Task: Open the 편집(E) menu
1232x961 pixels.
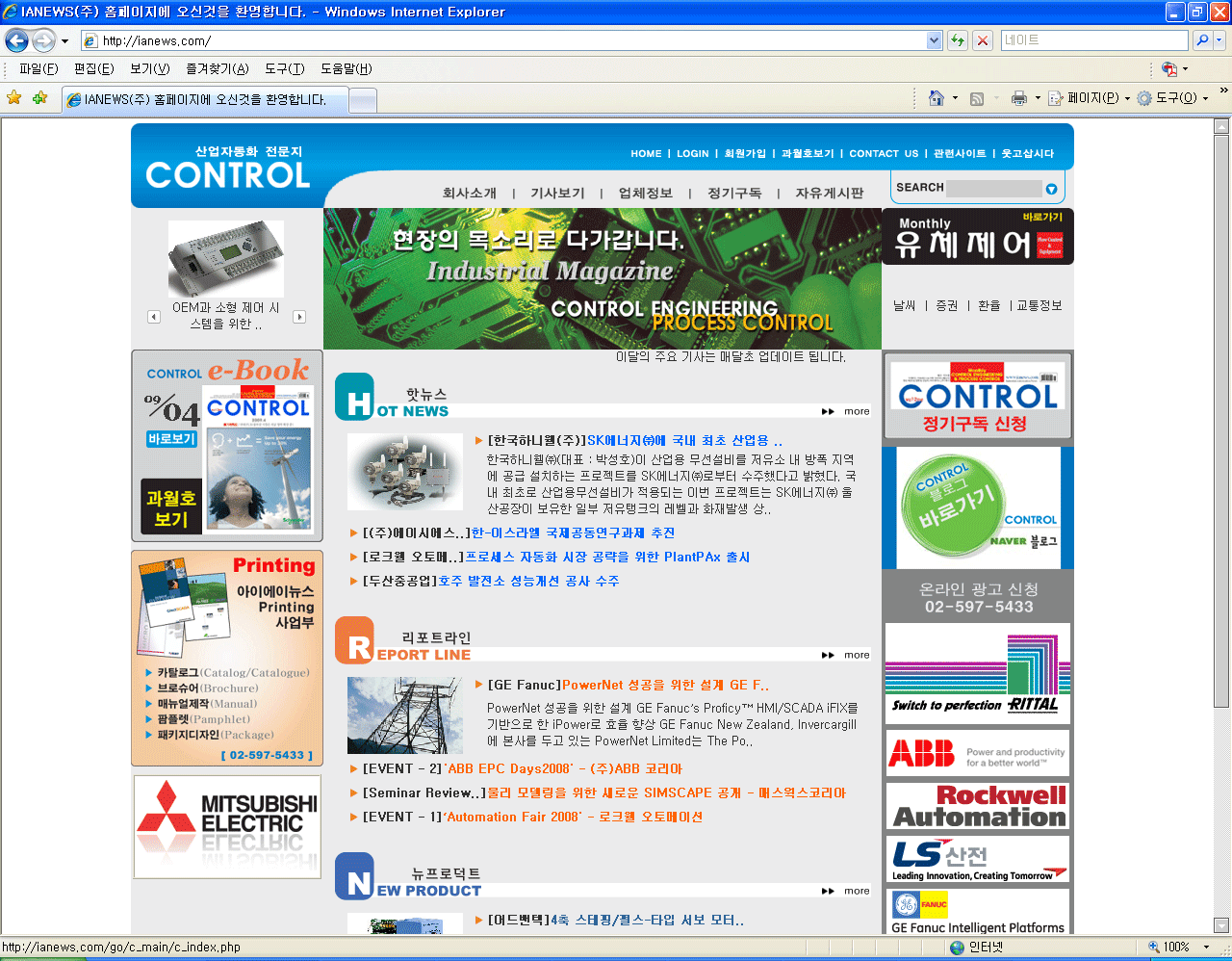Action: 94,69
